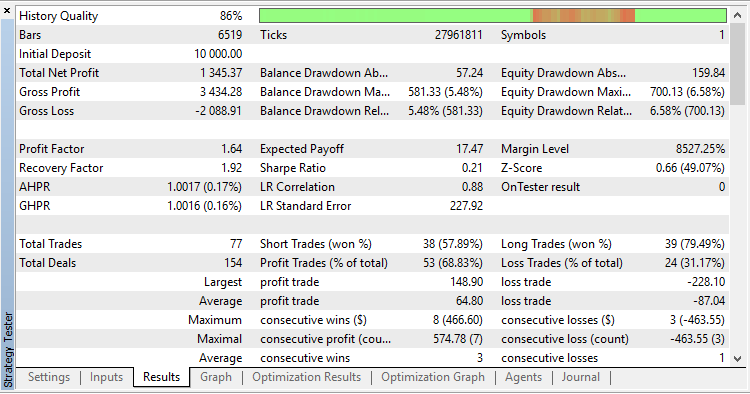This screenshot has width=750, height=394.
Task: Click the vertical scrollbar thumb
Action: click(x=738, y=63)
